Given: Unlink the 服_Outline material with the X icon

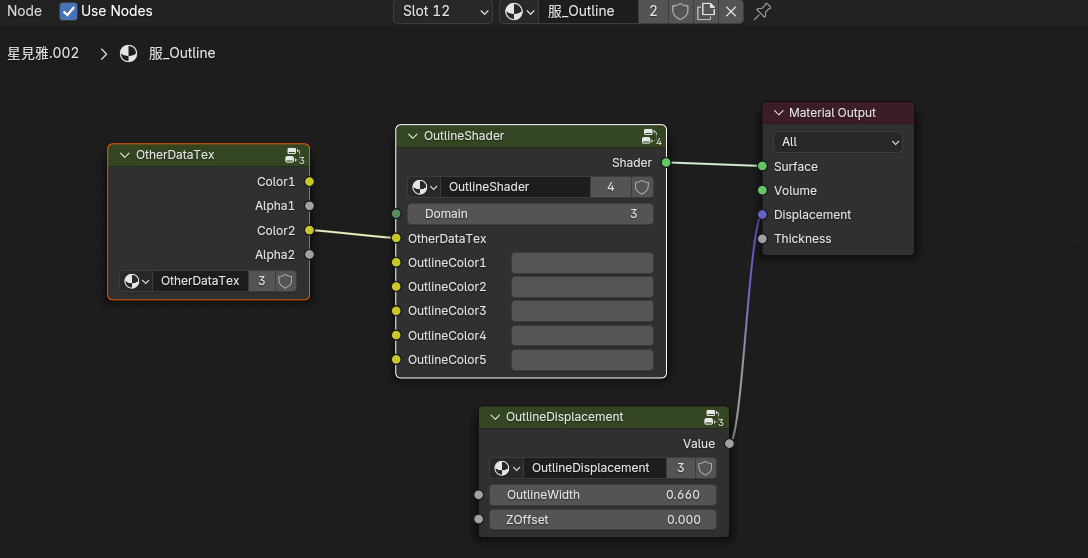Looking at the screenshot, I should coord(732,12).
